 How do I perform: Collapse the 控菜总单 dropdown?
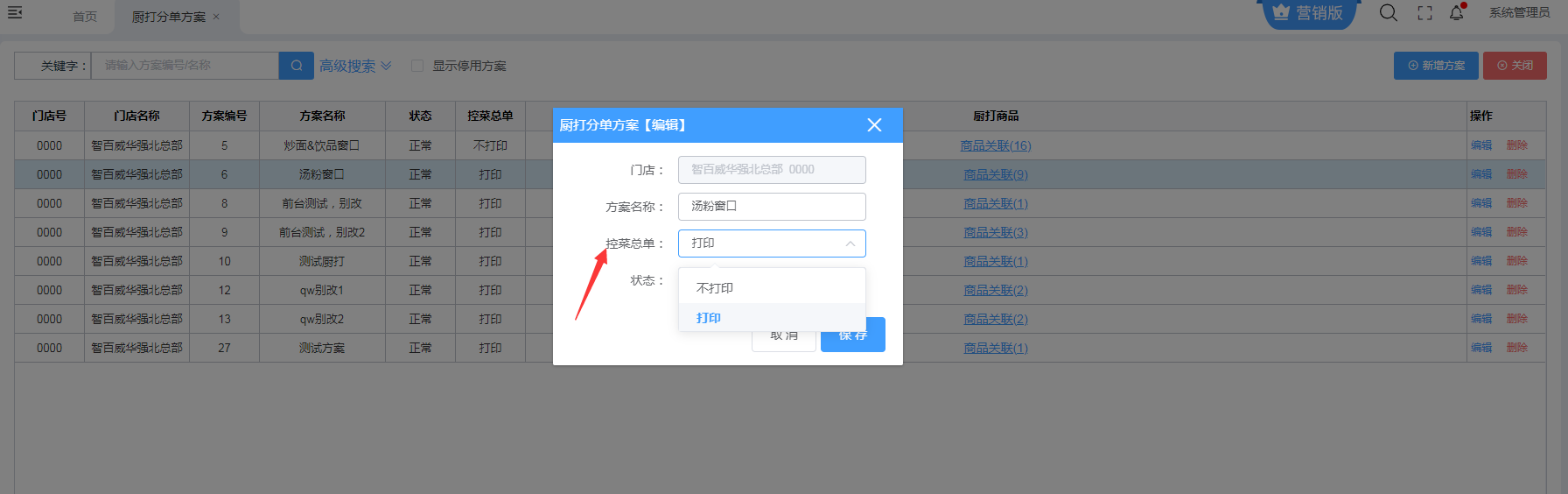click(x=850, y=243)
